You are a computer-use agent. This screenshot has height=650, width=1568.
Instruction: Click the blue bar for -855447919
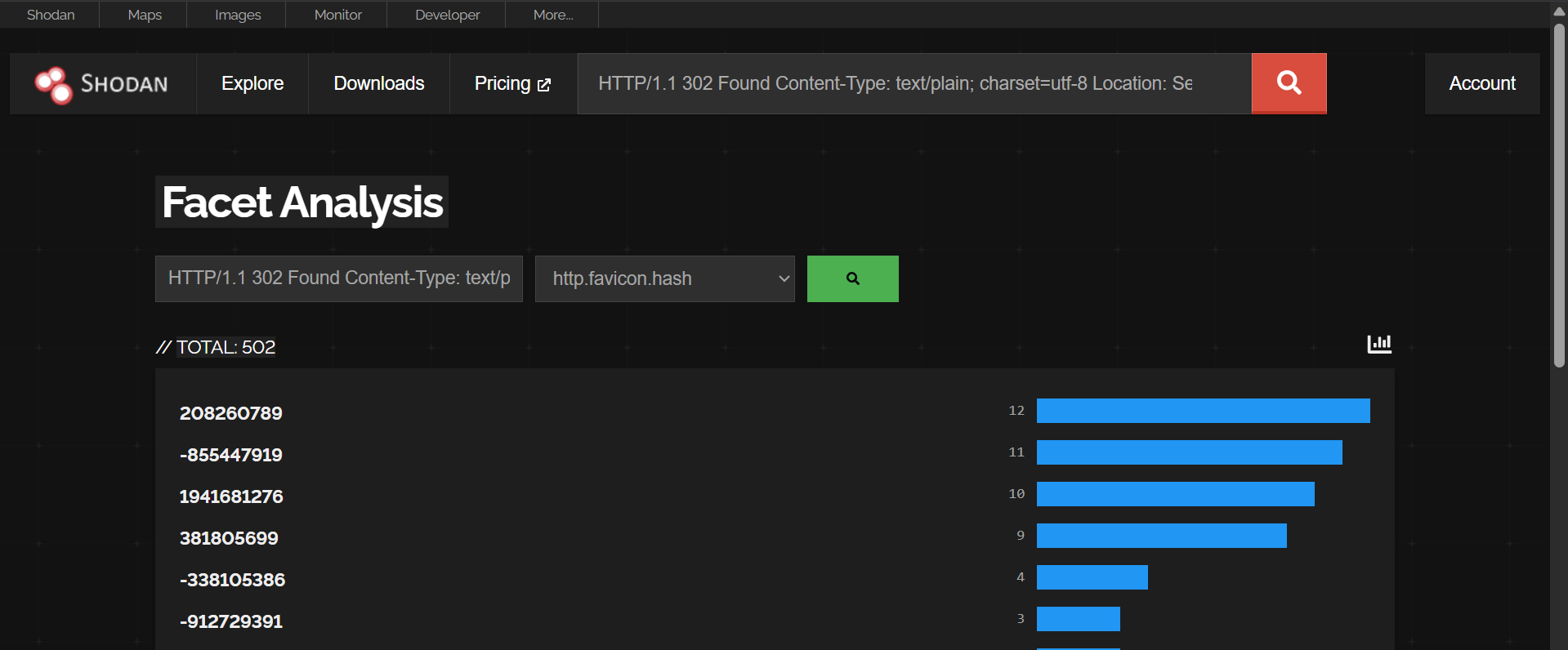click(1189, 452)
